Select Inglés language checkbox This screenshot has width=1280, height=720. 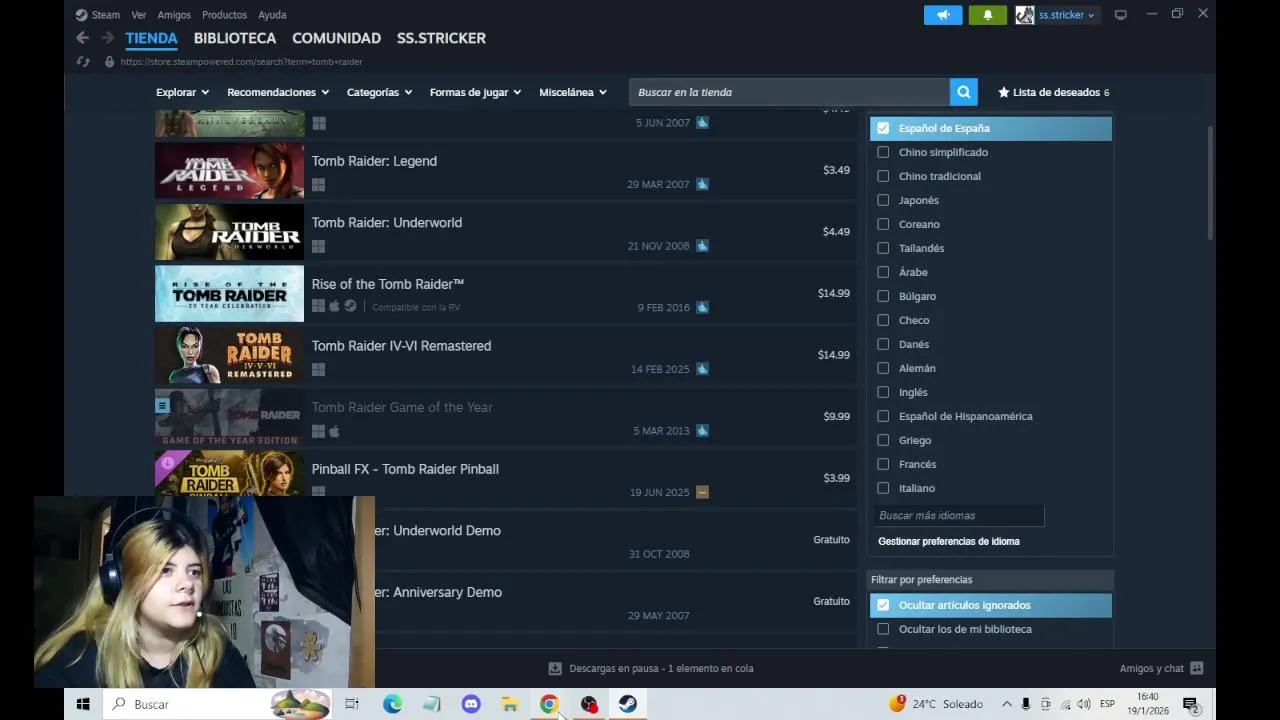point(883,392)
